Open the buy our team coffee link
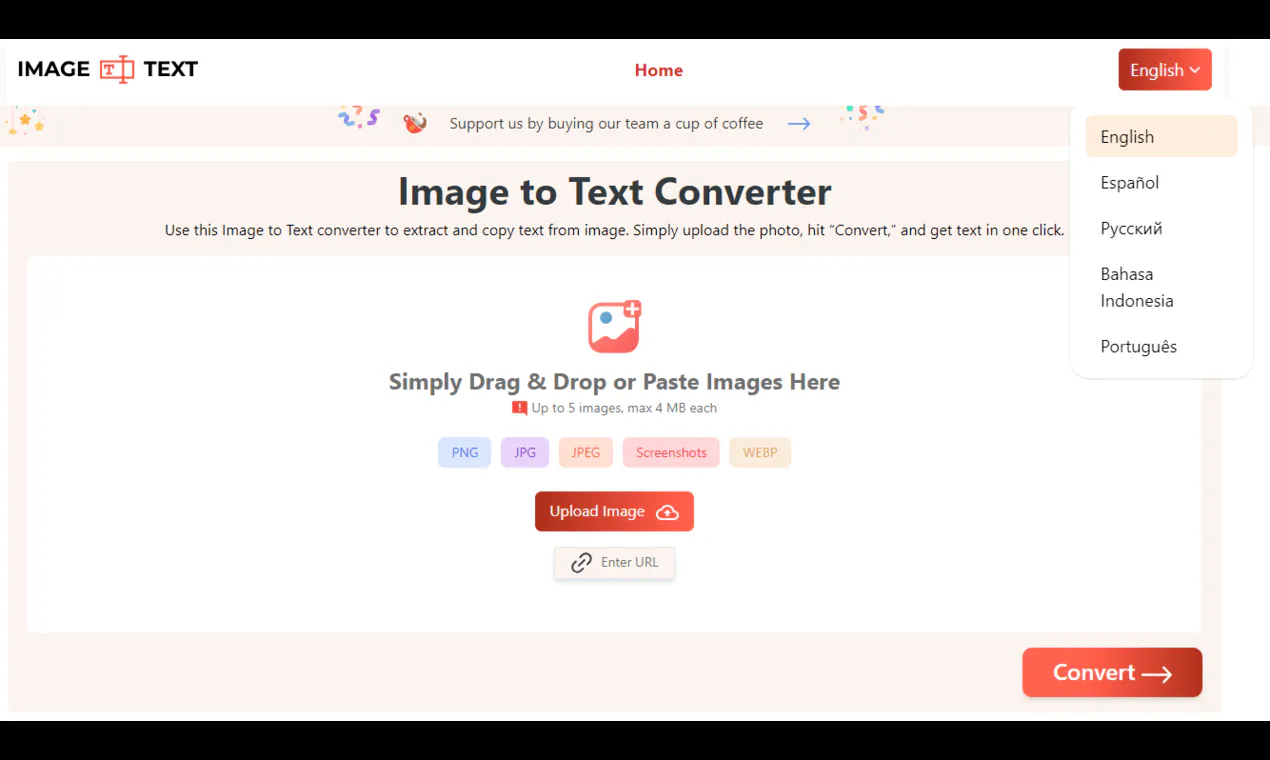This screenshot has width=1270, height=760. point(606,124)
